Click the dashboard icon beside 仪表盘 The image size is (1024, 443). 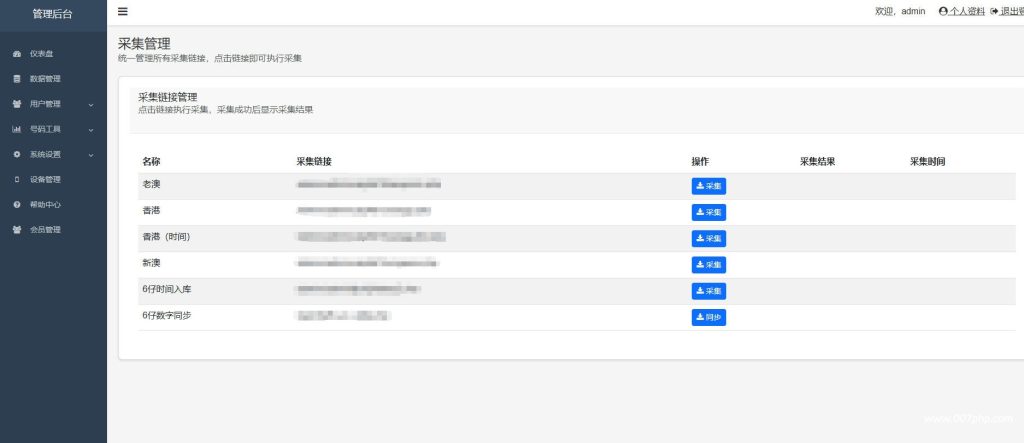pyautogui.click(x=17, y=54)
